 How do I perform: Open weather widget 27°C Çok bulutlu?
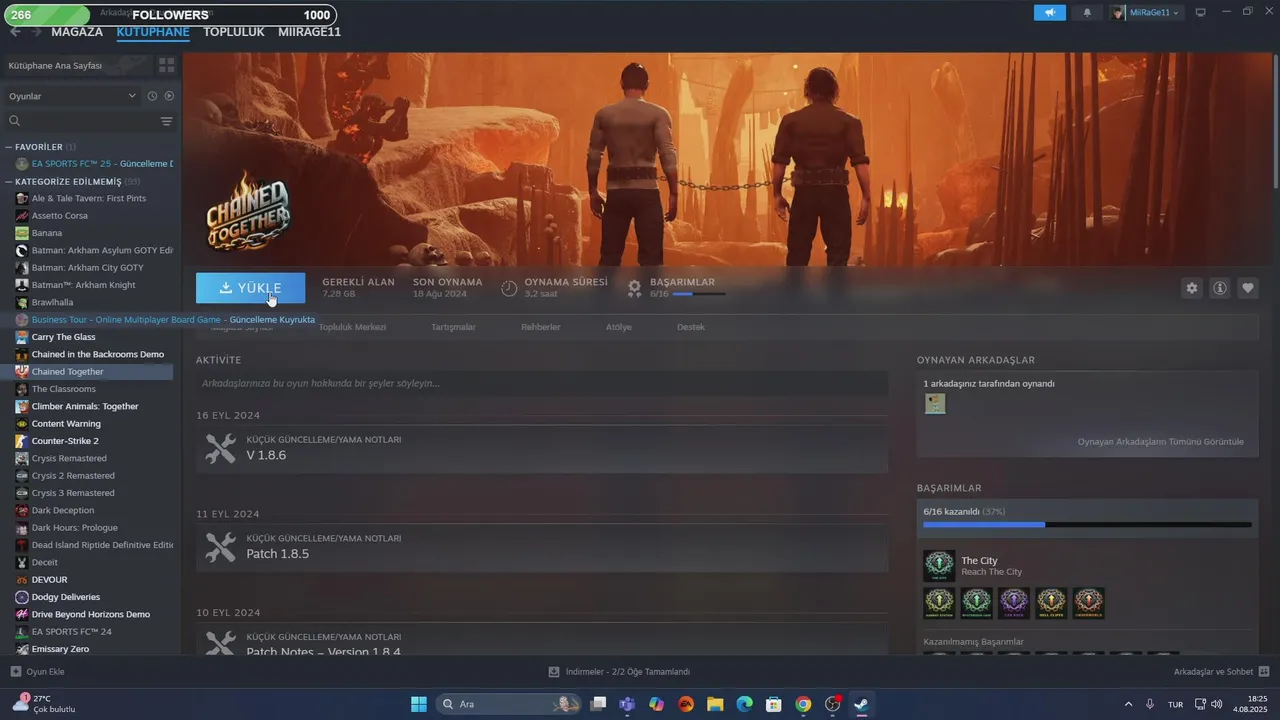point(45,704)
